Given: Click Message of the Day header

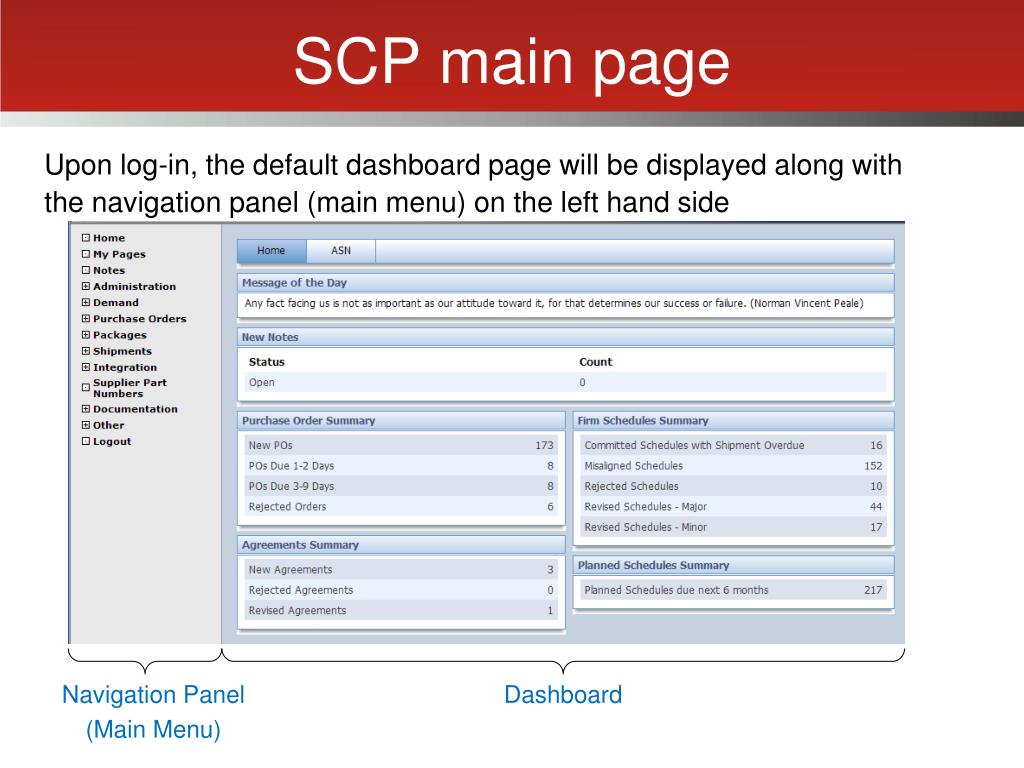Looking at the screenshot, I should tap(565, 283).
